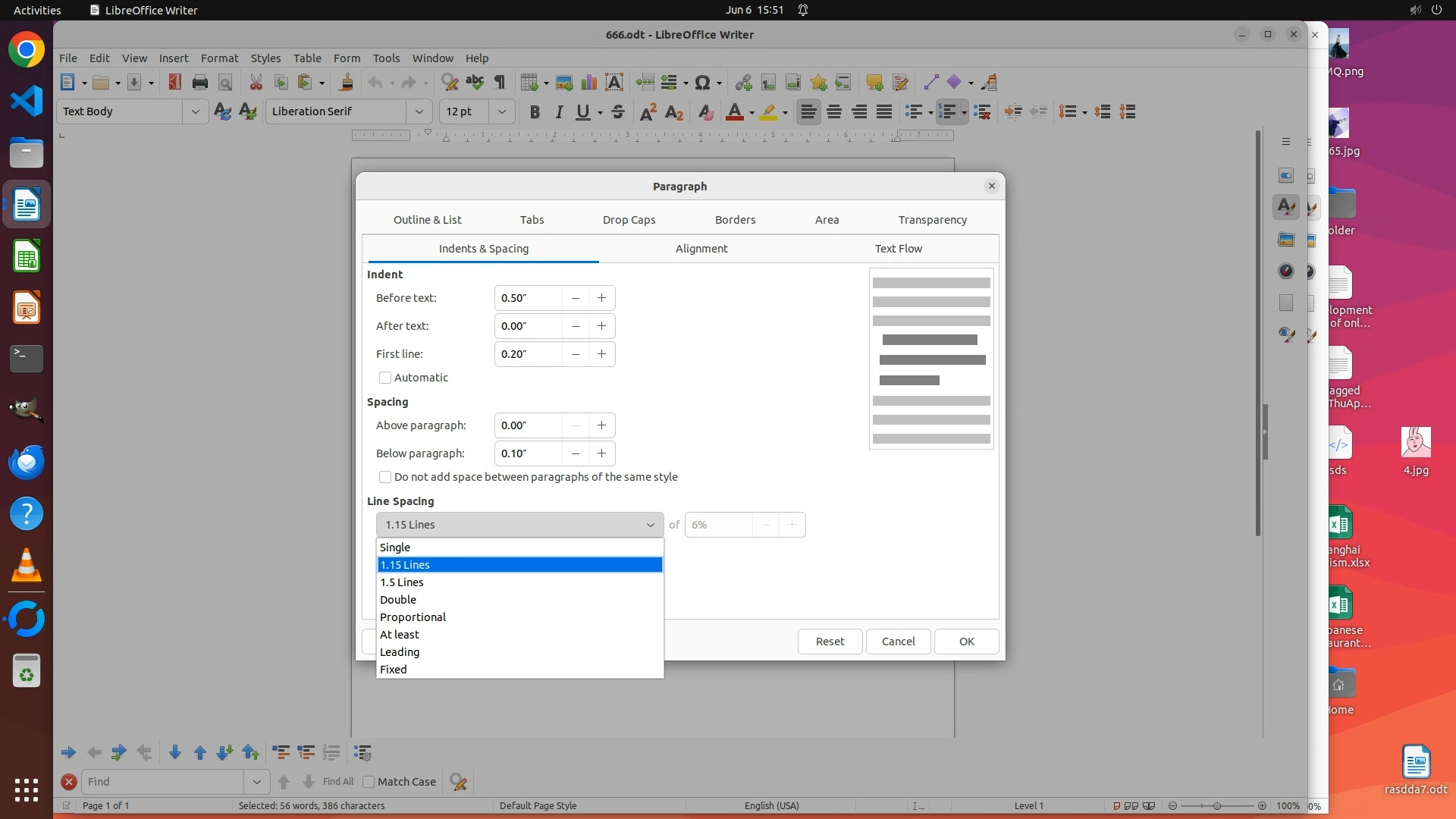
Task: Open the font size dropdown arrow
Action: click(501, 111)
